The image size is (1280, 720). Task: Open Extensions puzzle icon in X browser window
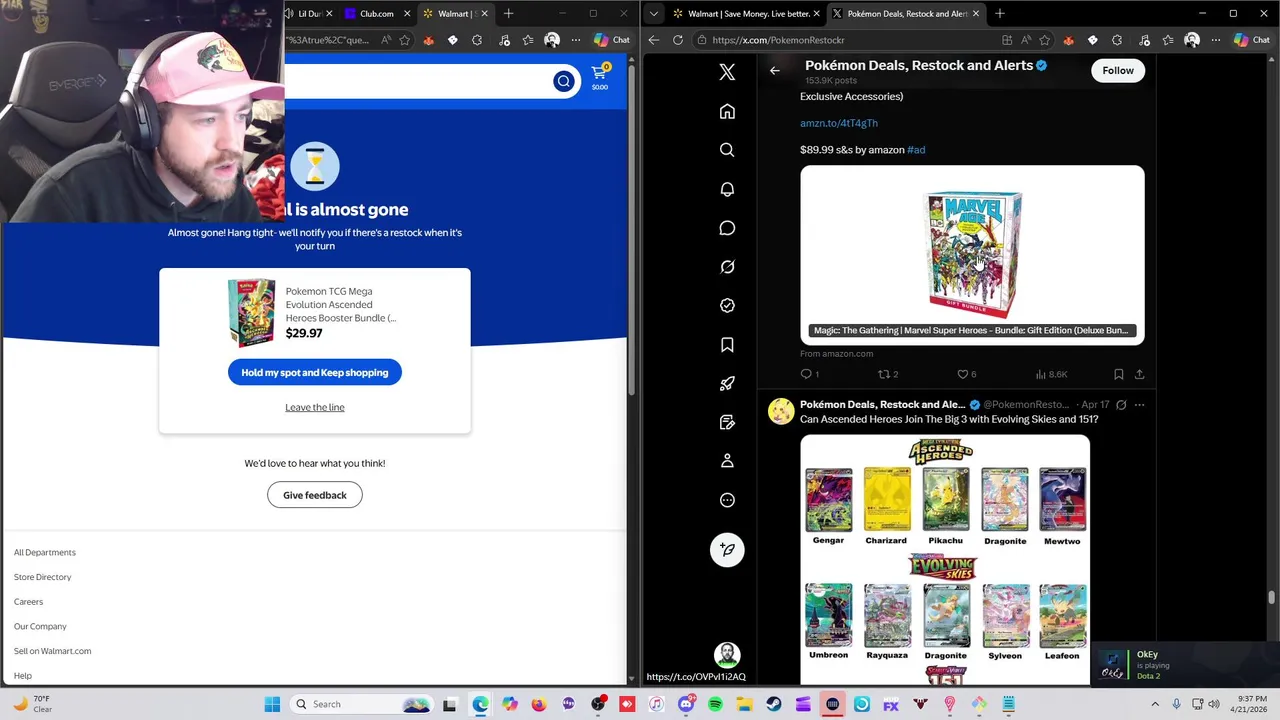(x=1117, y=40)
